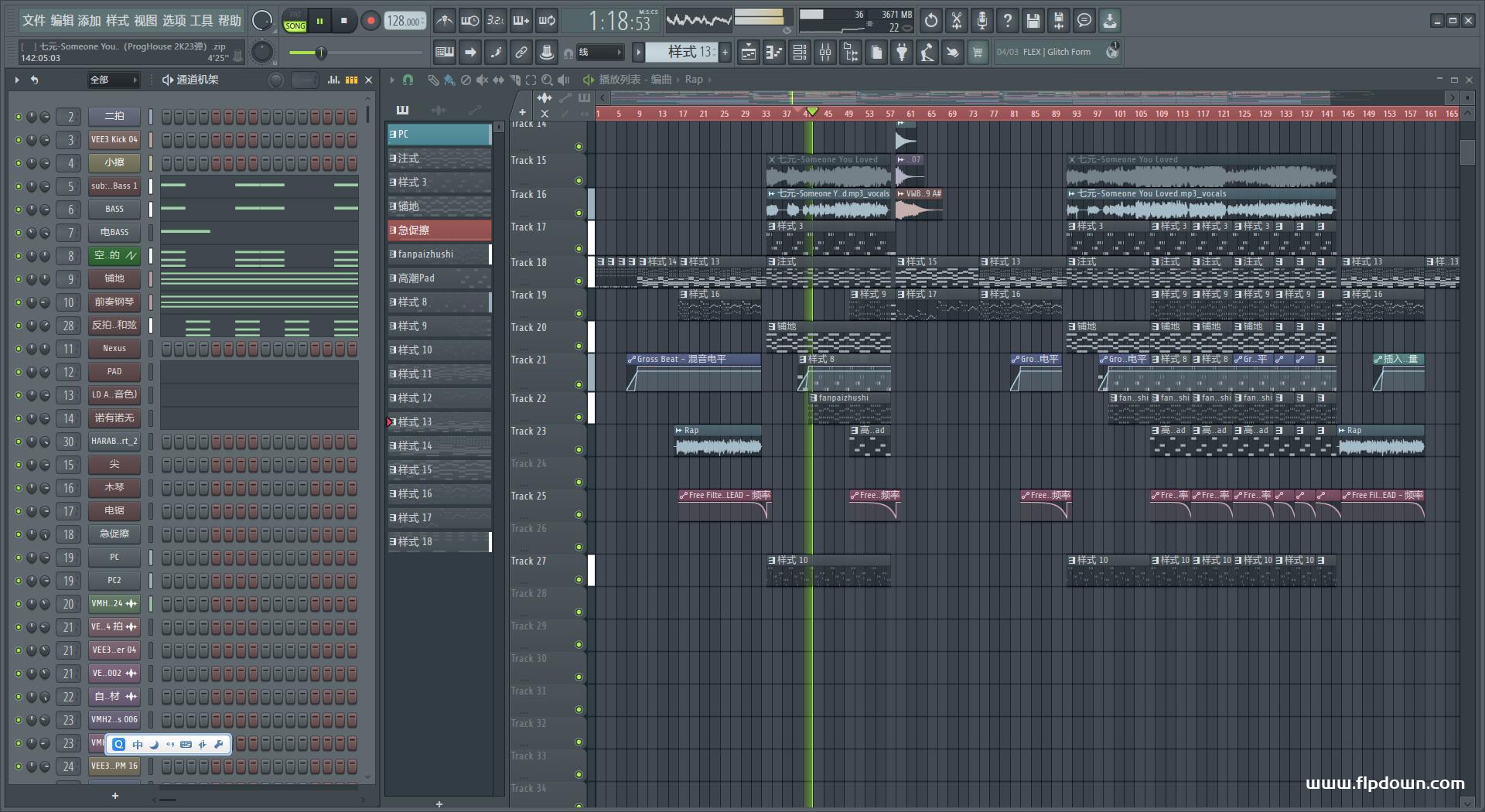
Task: Select the paint brush tool in playlist
Action: pos(449,80)
